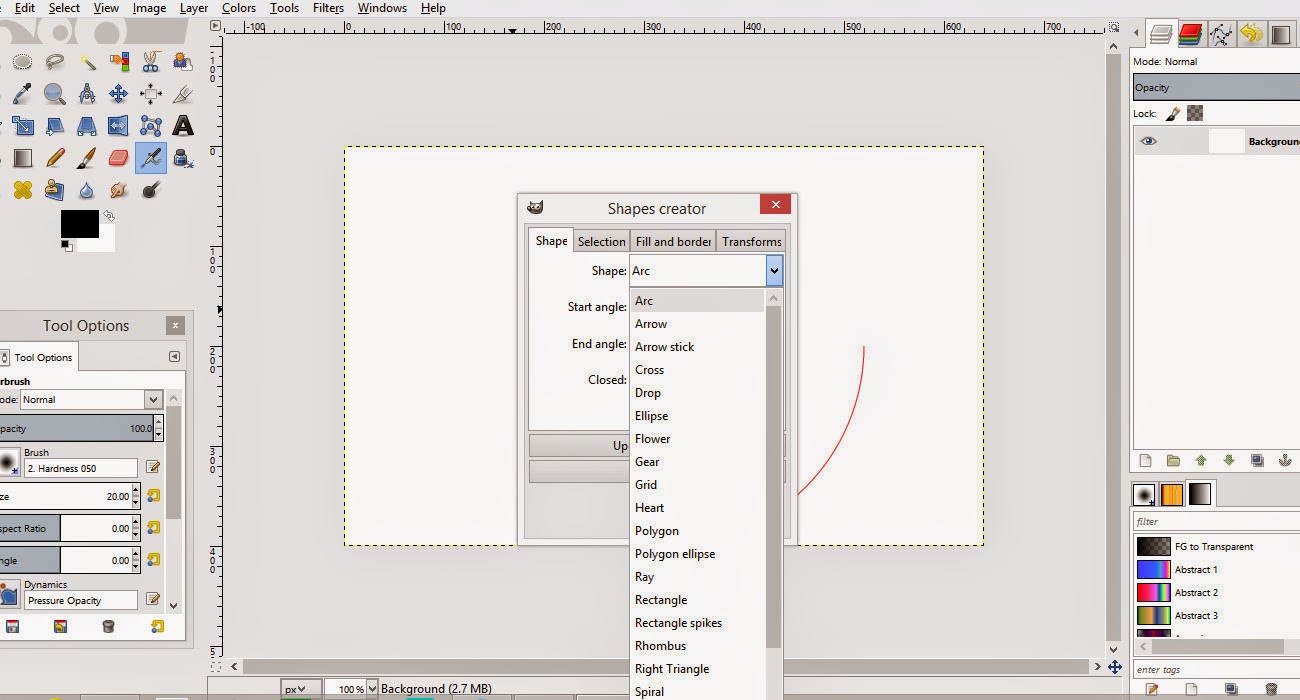Select the Scissors Select tool
The image size is (1300, 700).
pyautogui.click(x=149, y=61)
